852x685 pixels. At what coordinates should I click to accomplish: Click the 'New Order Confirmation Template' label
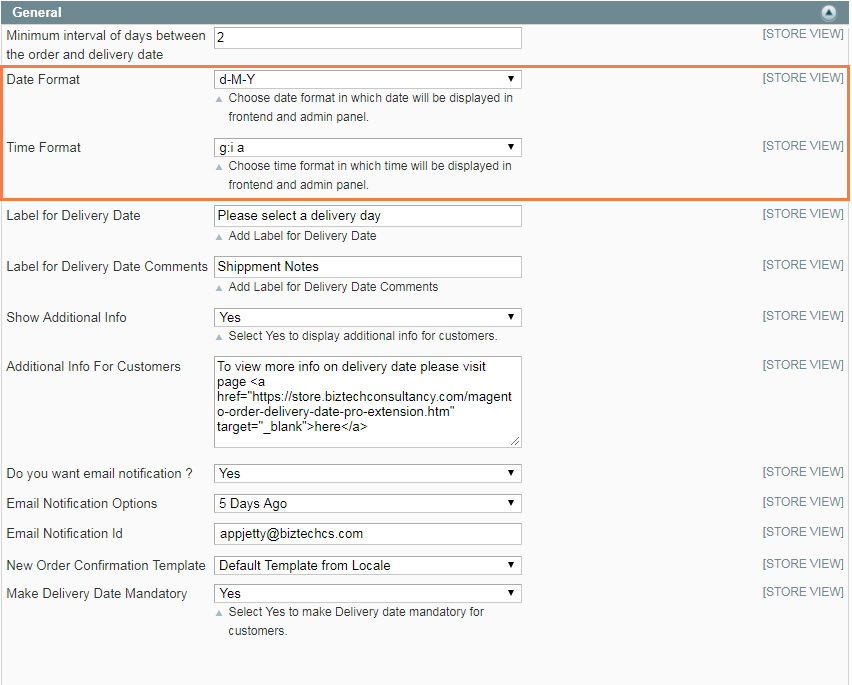pyautogui.click(x=106, y=565)
